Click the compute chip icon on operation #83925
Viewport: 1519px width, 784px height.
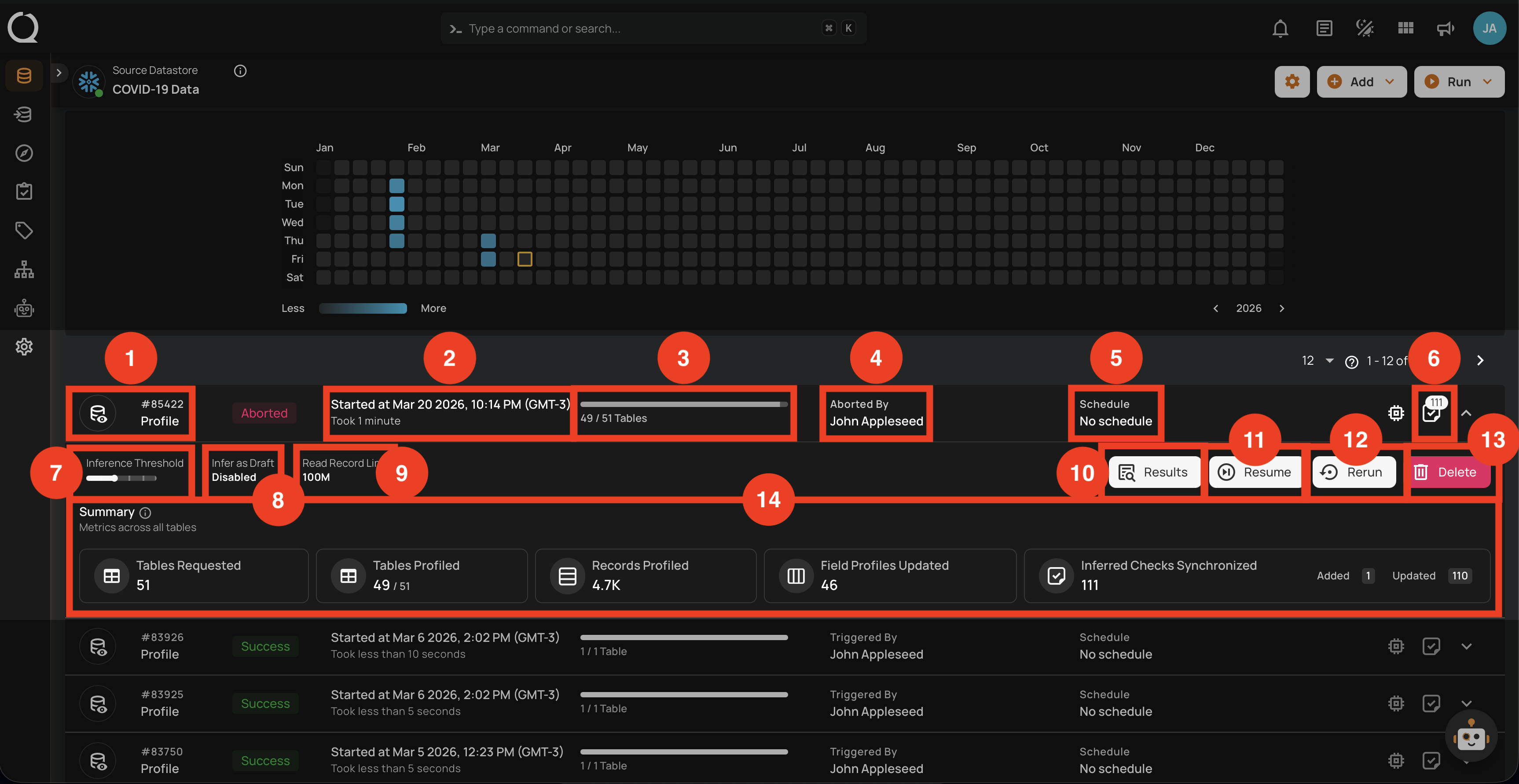(1395, 703)
